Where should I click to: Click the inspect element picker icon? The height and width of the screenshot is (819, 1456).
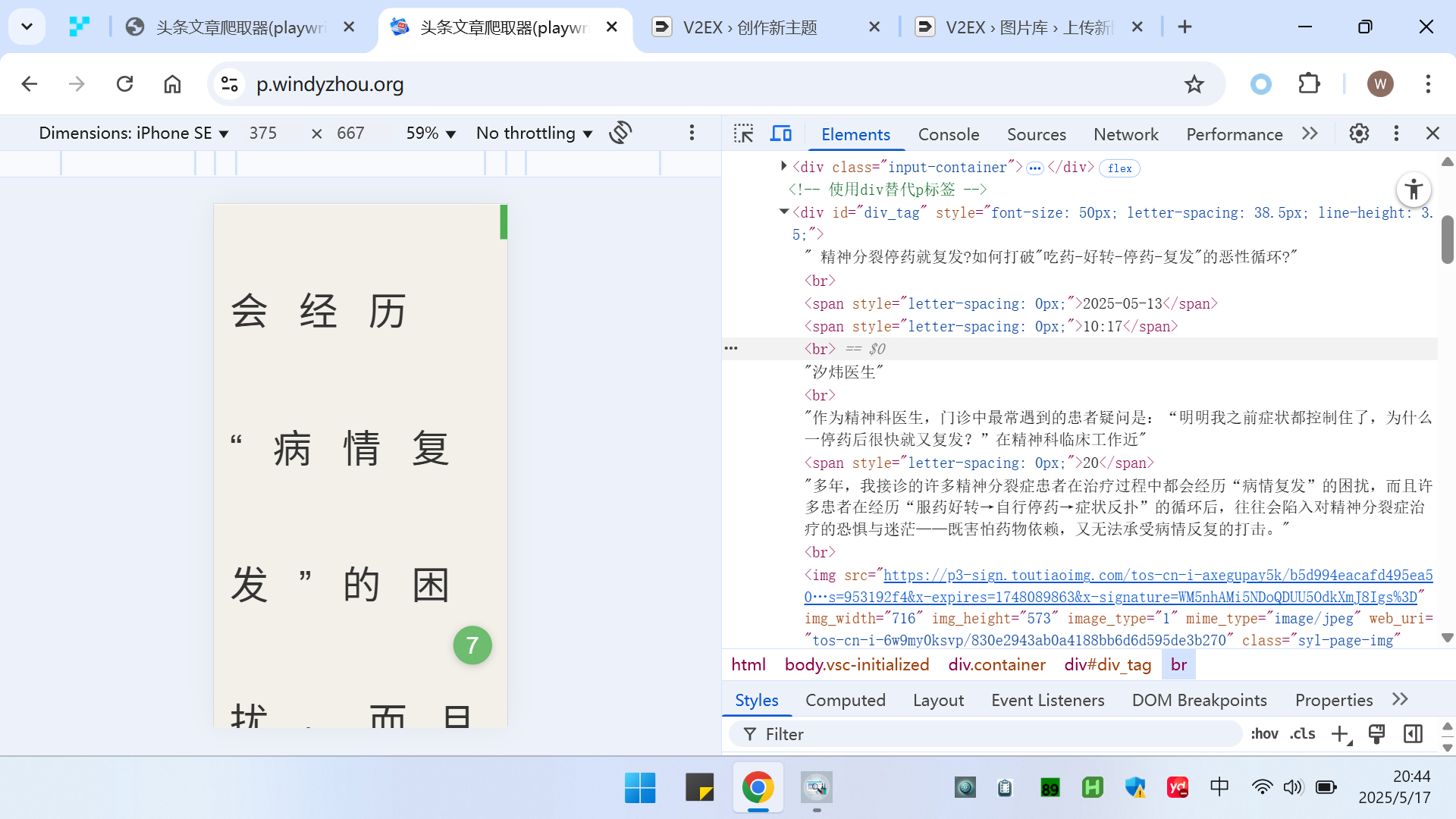tap(743, 134)
